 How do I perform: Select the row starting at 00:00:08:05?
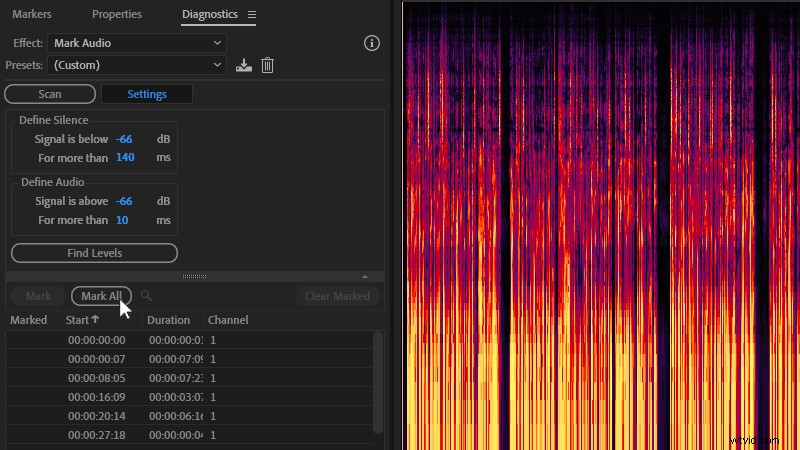[189, 378]
